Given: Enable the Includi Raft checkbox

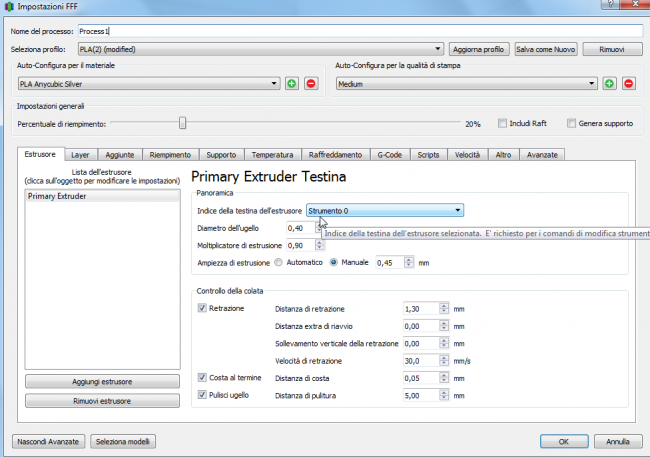Looking at the screenshot, I should point(504,124).
